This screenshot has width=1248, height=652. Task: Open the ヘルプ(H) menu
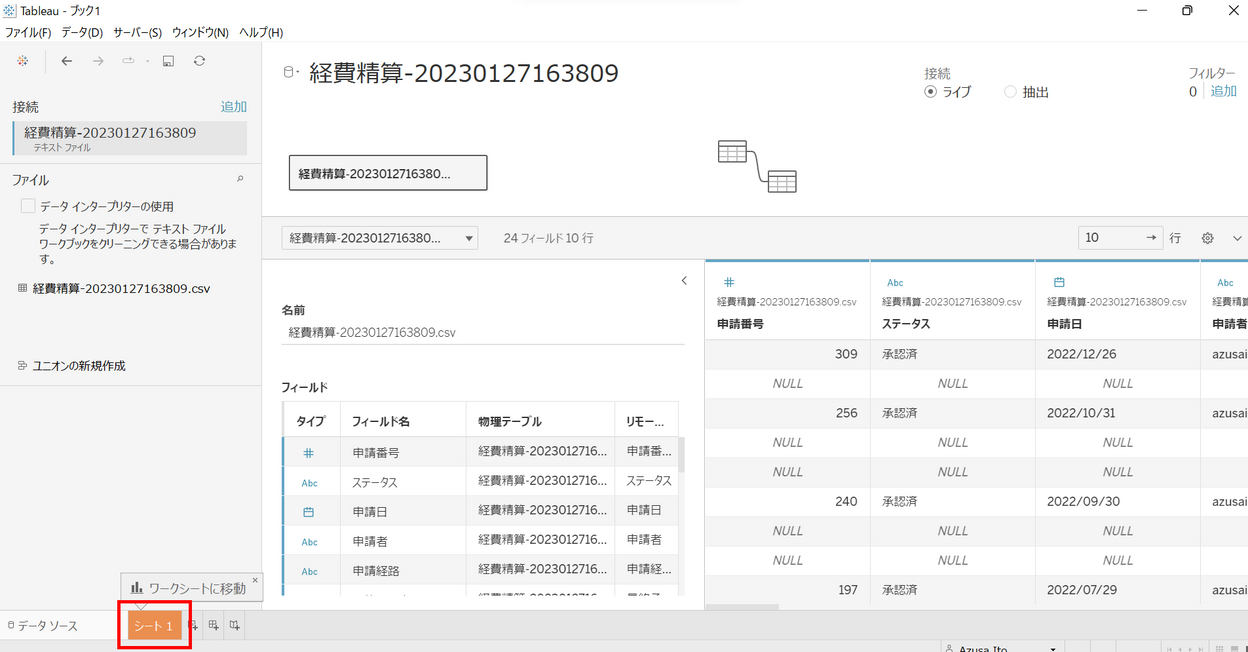point(261,33)
